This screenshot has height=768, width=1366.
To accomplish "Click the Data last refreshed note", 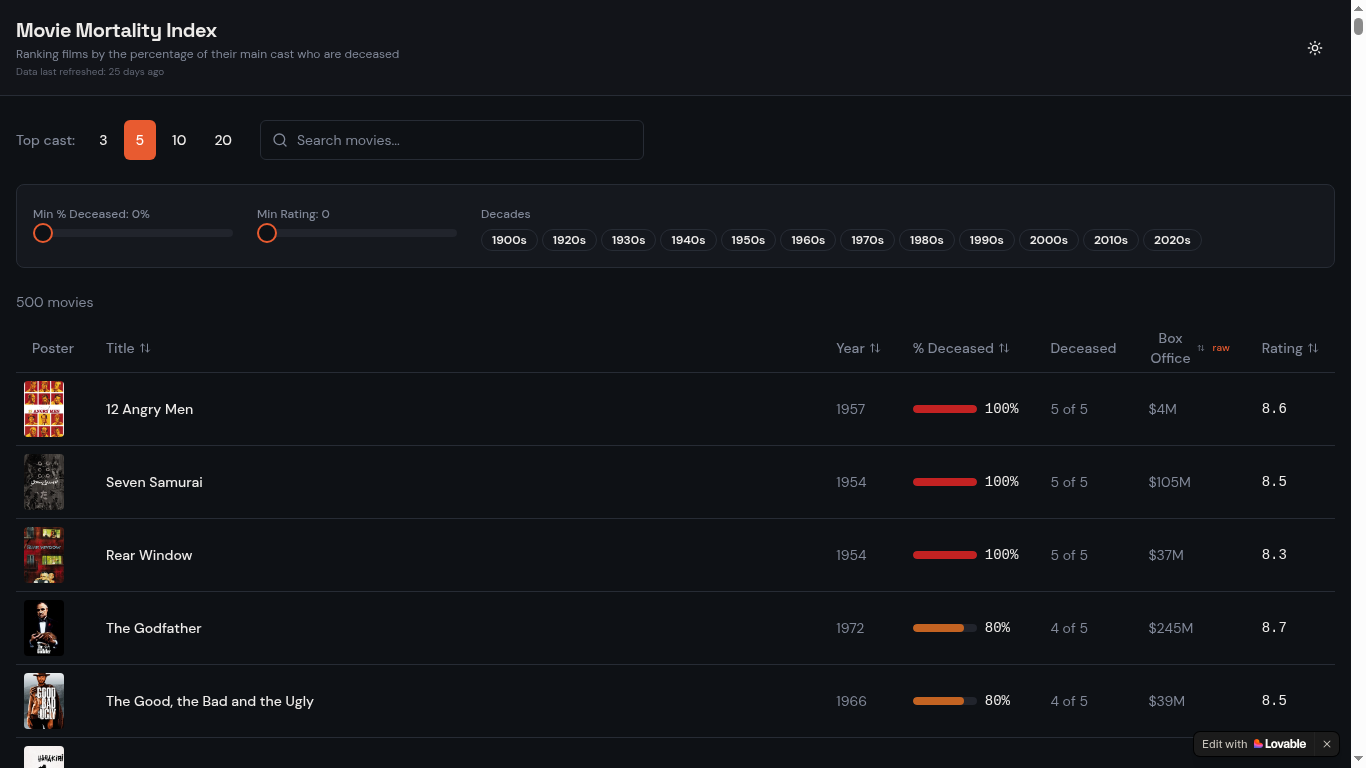I will 90,72.
